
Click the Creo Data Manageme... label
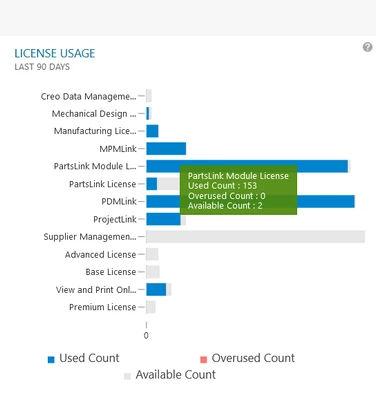pyautogui.click(x=88, y=96)
